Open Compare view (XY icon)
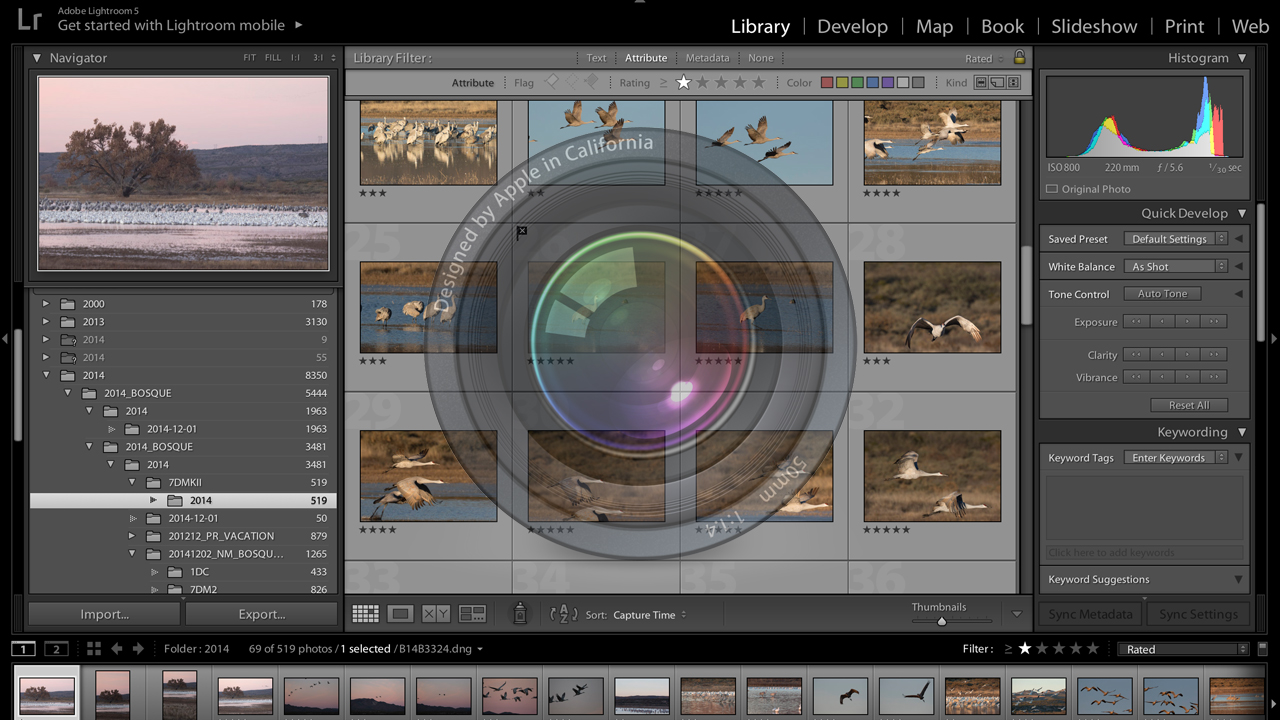 coord(436,614)
